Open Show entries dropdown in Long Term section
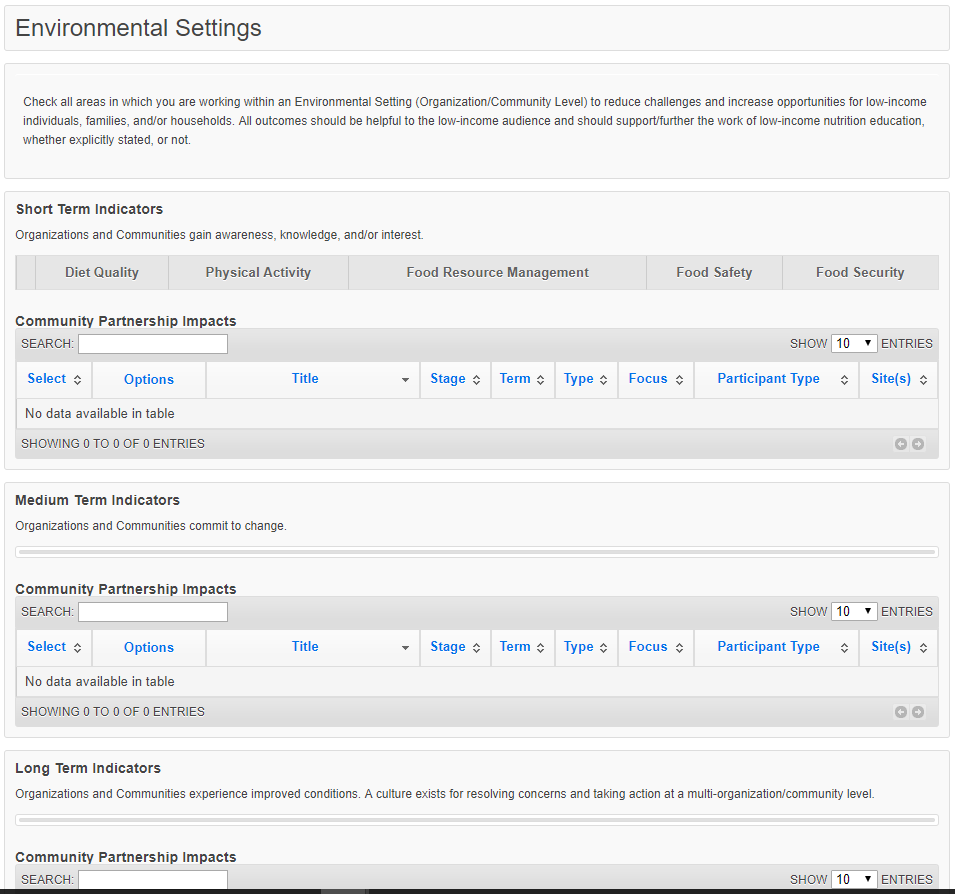The image size is (955, 894). coord(854,879)
